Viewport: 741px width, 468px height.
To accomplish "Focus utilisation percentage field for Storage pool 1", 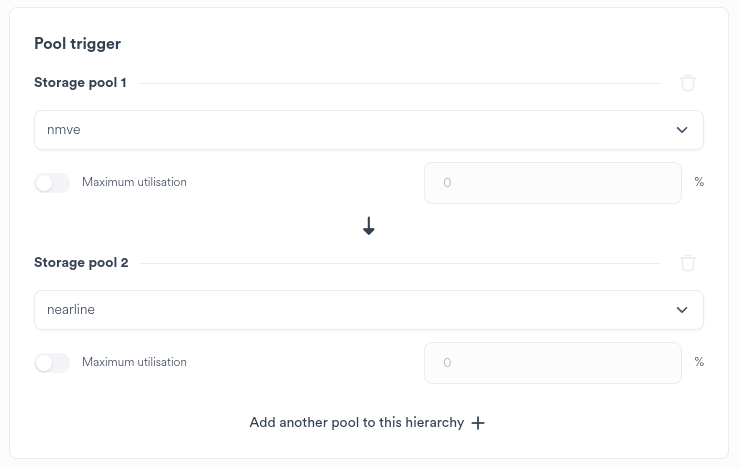I will [x=552, y=183].
